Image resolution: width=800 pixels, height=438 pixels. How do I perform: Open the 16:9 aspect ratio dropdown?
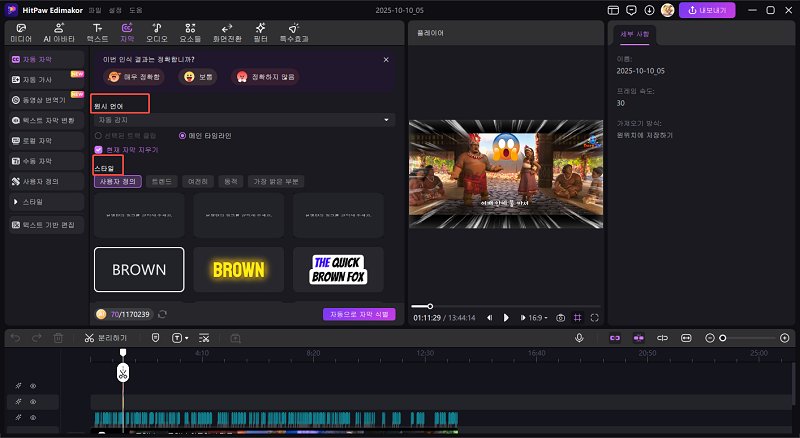point(537,317)
